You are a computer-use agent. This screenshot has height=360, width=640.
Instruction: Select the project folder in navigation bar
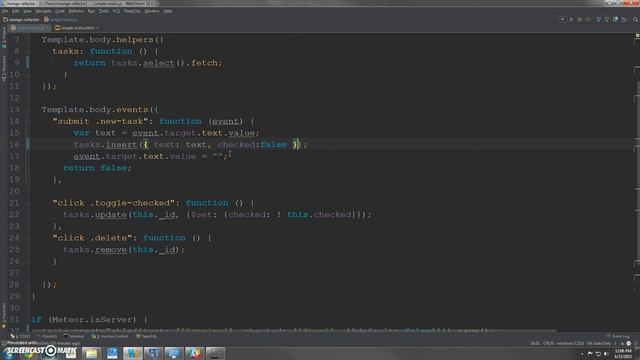[21, 19]
